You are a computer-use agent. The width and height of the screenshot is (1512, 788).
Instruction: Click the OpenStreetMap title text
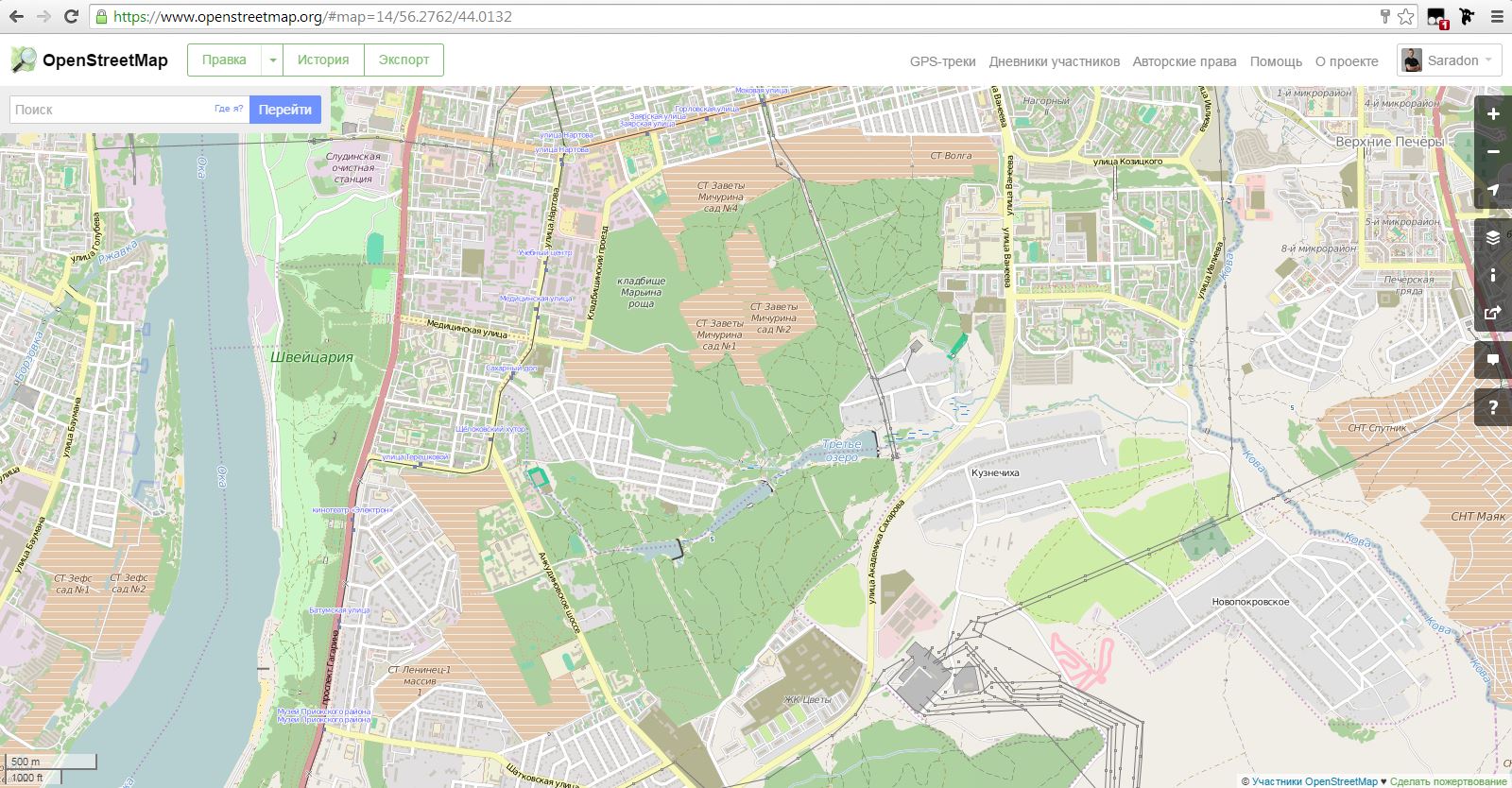[x=105, y=60]
